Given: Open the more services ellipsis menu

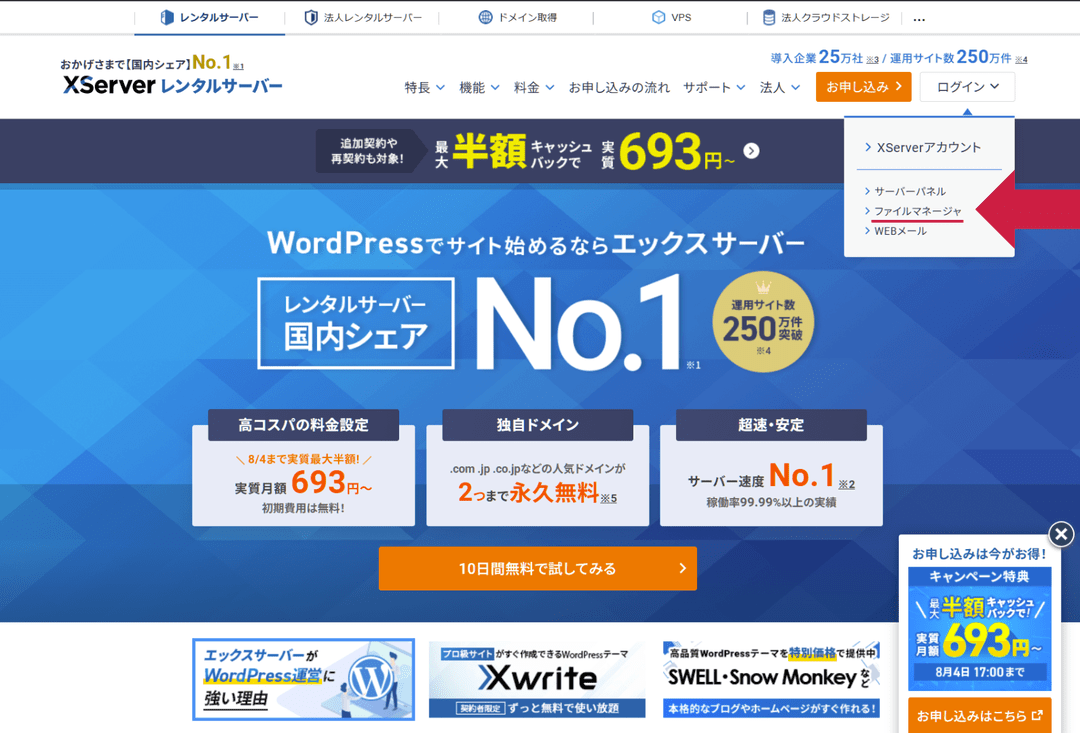Looking at the screenshot, I should tap(919, 19).
